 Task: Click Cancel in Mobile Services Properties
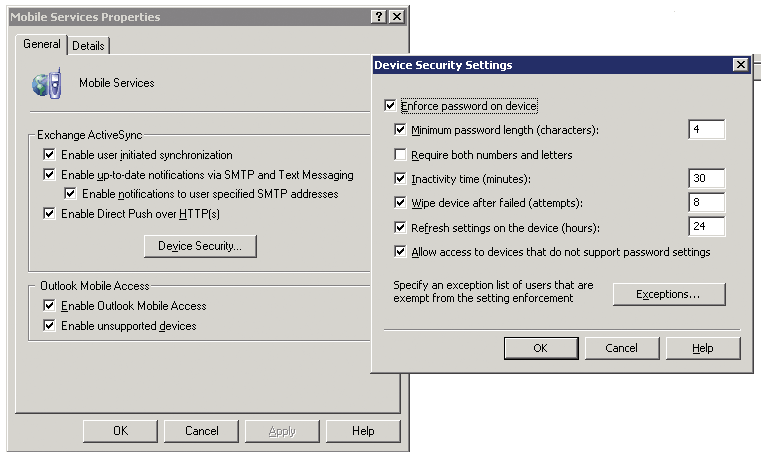pyautogui.click(x=201, y=431)
